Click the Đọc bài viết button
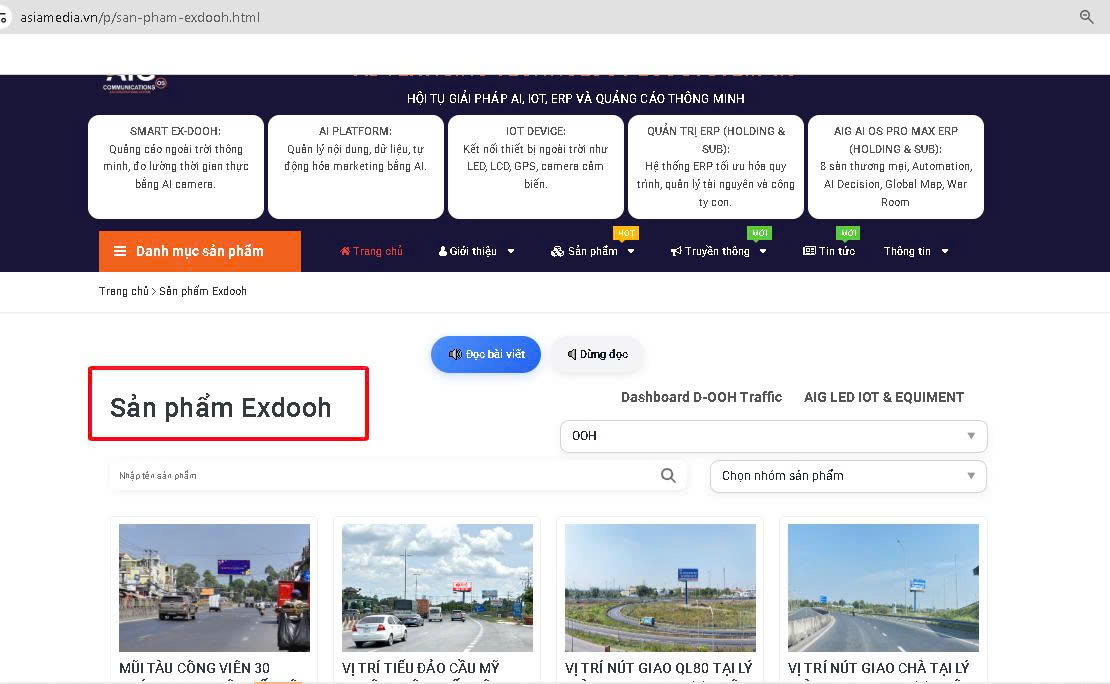This screenshot has height=684, width=1110. click(x=486, y=354)
